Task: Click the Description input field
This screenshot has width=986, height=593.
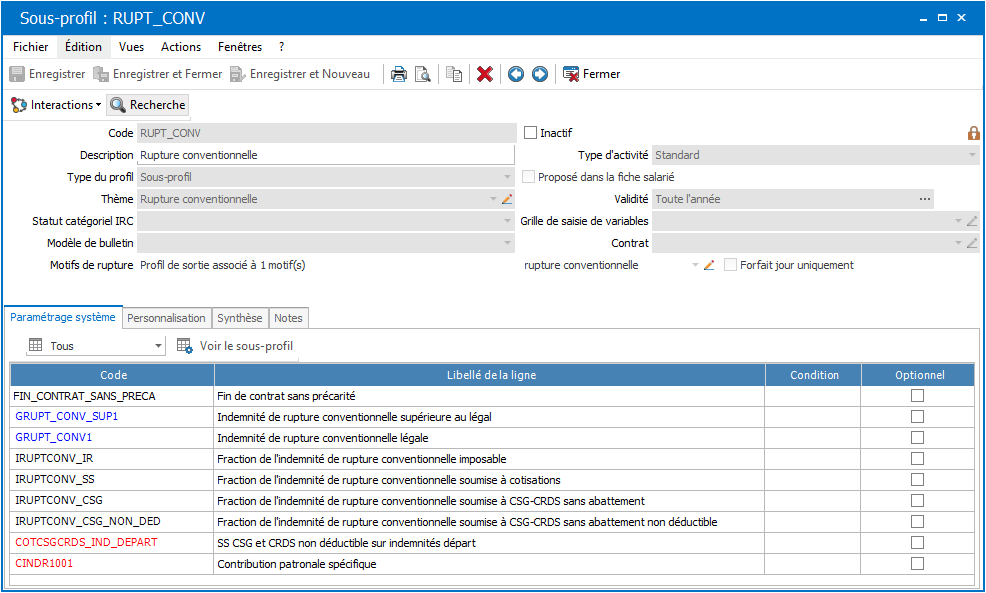Action: 326,155
